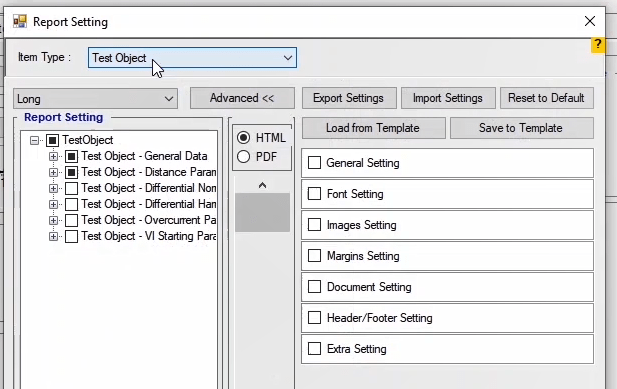Screen dimensions: 617x389
Task: Expand Test Object - Differential Nom node
Action: pos(53,188)
